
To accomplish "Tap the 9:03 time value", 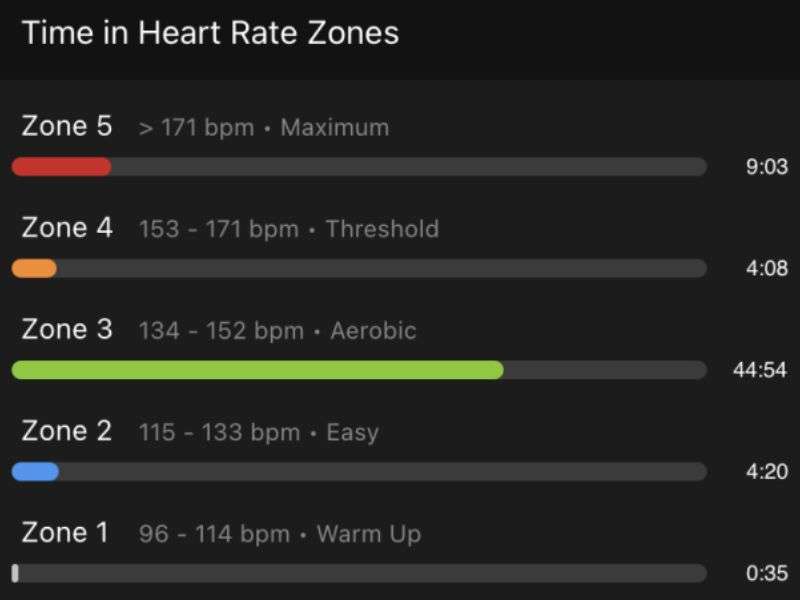I will pos(766,167).
